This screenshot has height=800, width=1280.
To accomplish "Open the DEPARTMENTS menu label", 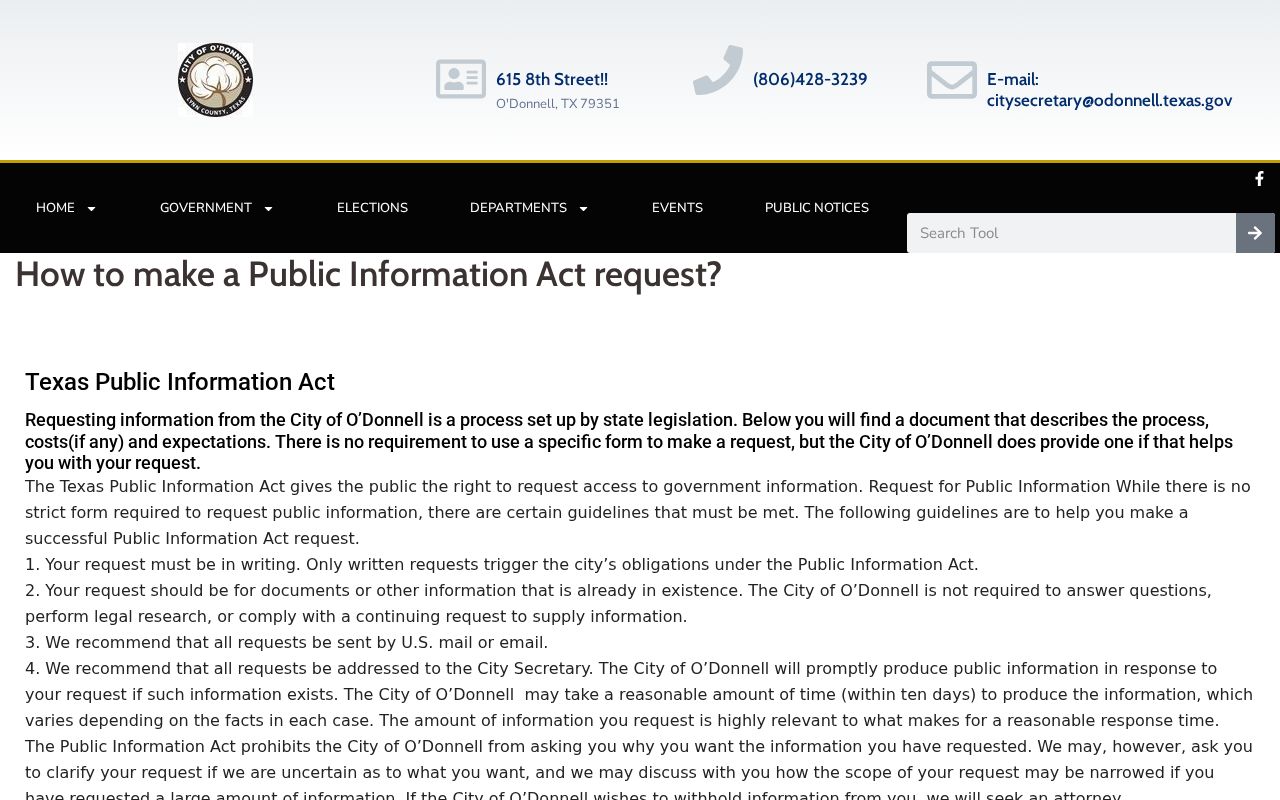I will tap(518, 208).
